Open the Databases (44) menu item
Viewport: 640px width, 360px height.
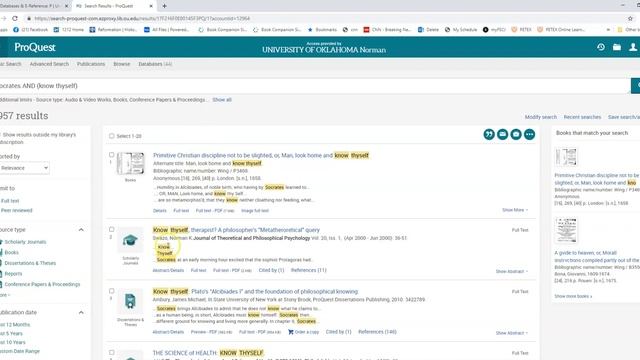(155, 64)
